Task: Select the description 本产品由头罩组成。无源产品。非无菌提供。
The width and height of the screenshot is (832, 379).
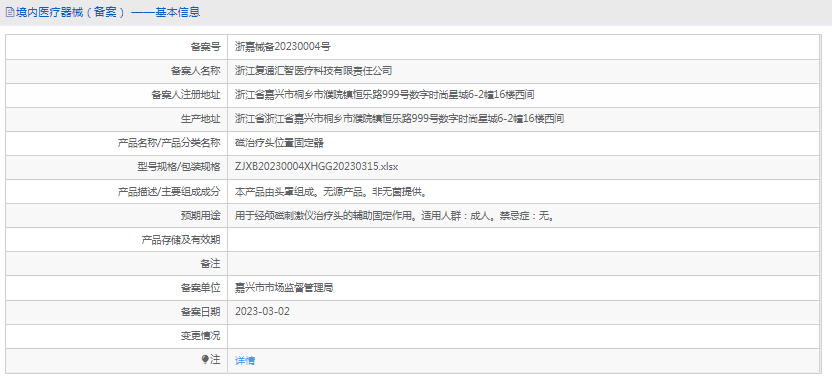Action: click(x=331, y=191)
